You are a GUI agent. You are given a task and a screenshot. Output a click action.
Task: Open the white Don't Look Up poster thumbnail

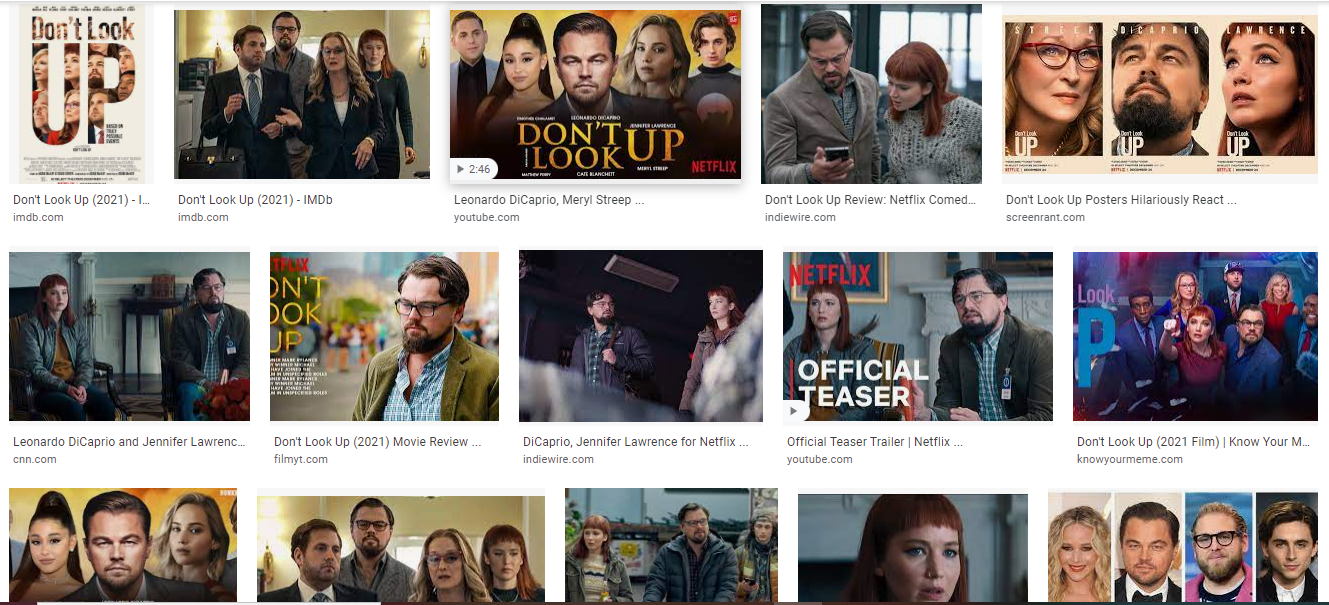pyautogui.click(x=82, y=94)
